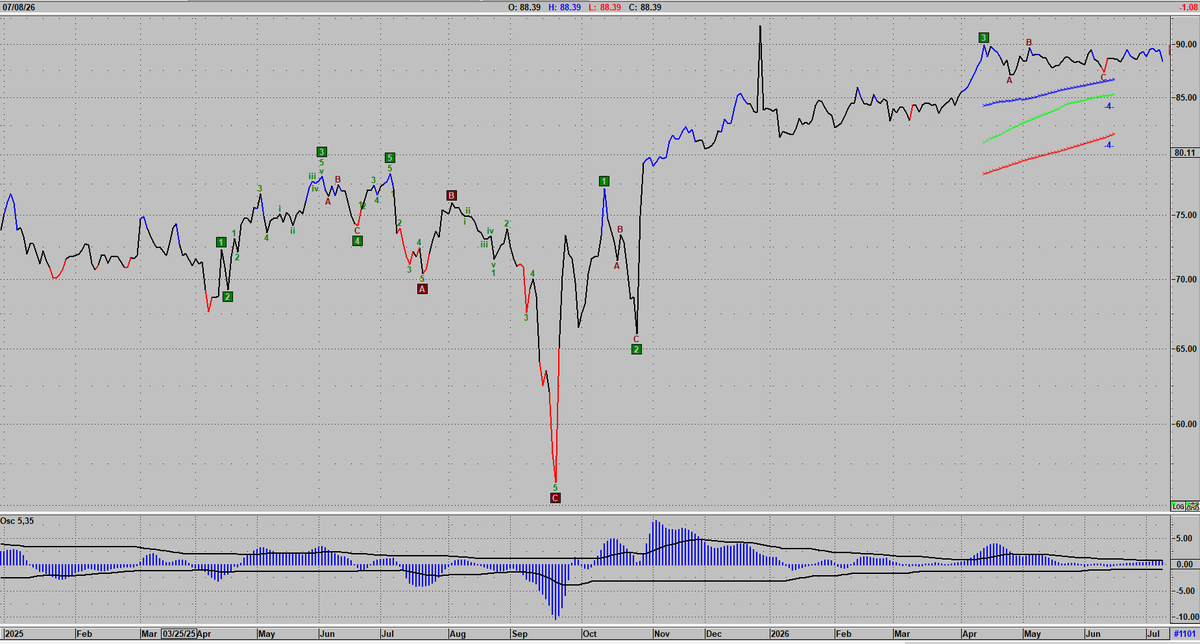Viewport: 1200px width, 644px height.
Task: Click unboxed A label near April 2026 dip
Action: point(1009,80)
